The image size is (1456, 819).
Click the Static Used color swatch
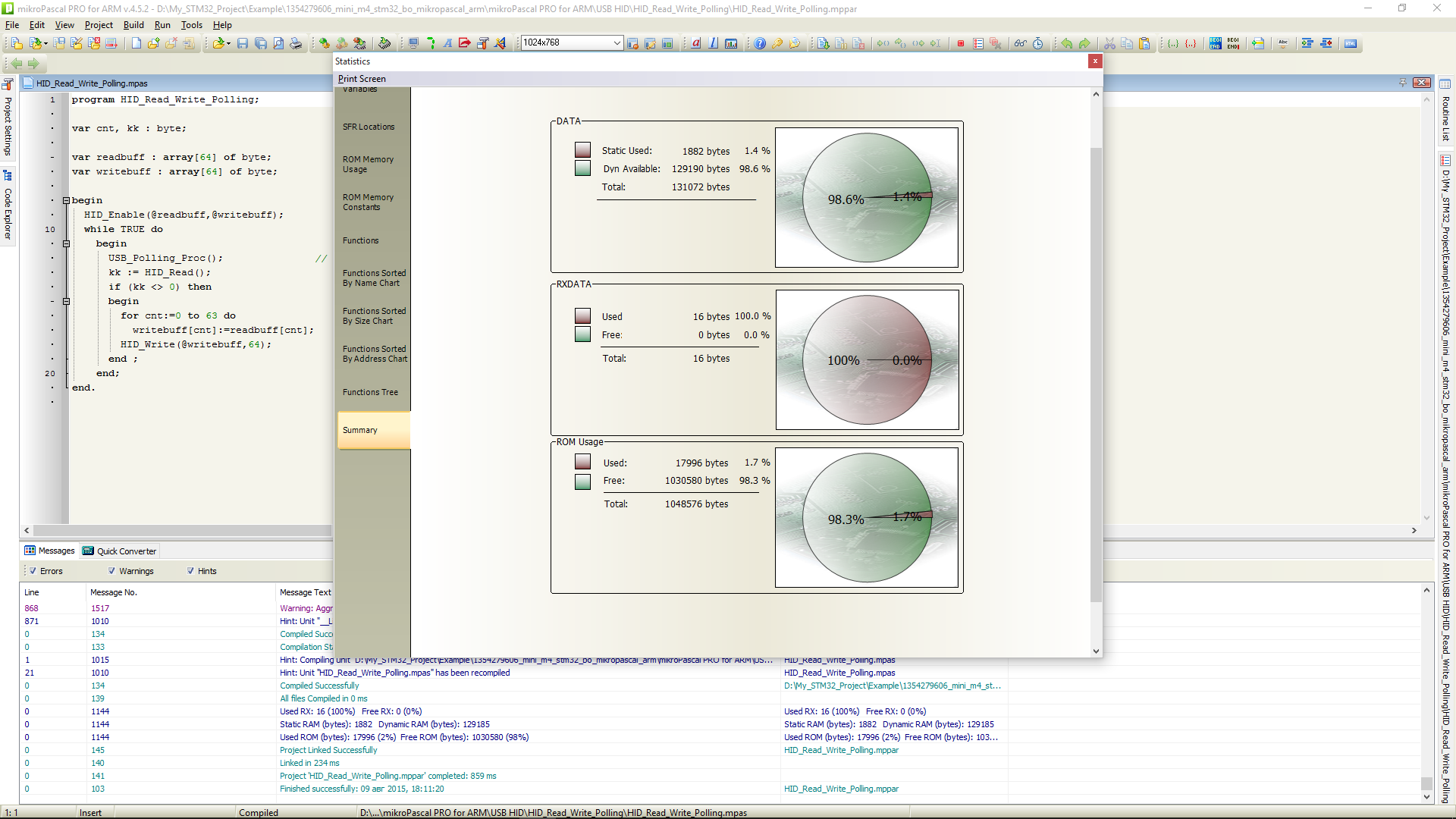pos(582,150)
